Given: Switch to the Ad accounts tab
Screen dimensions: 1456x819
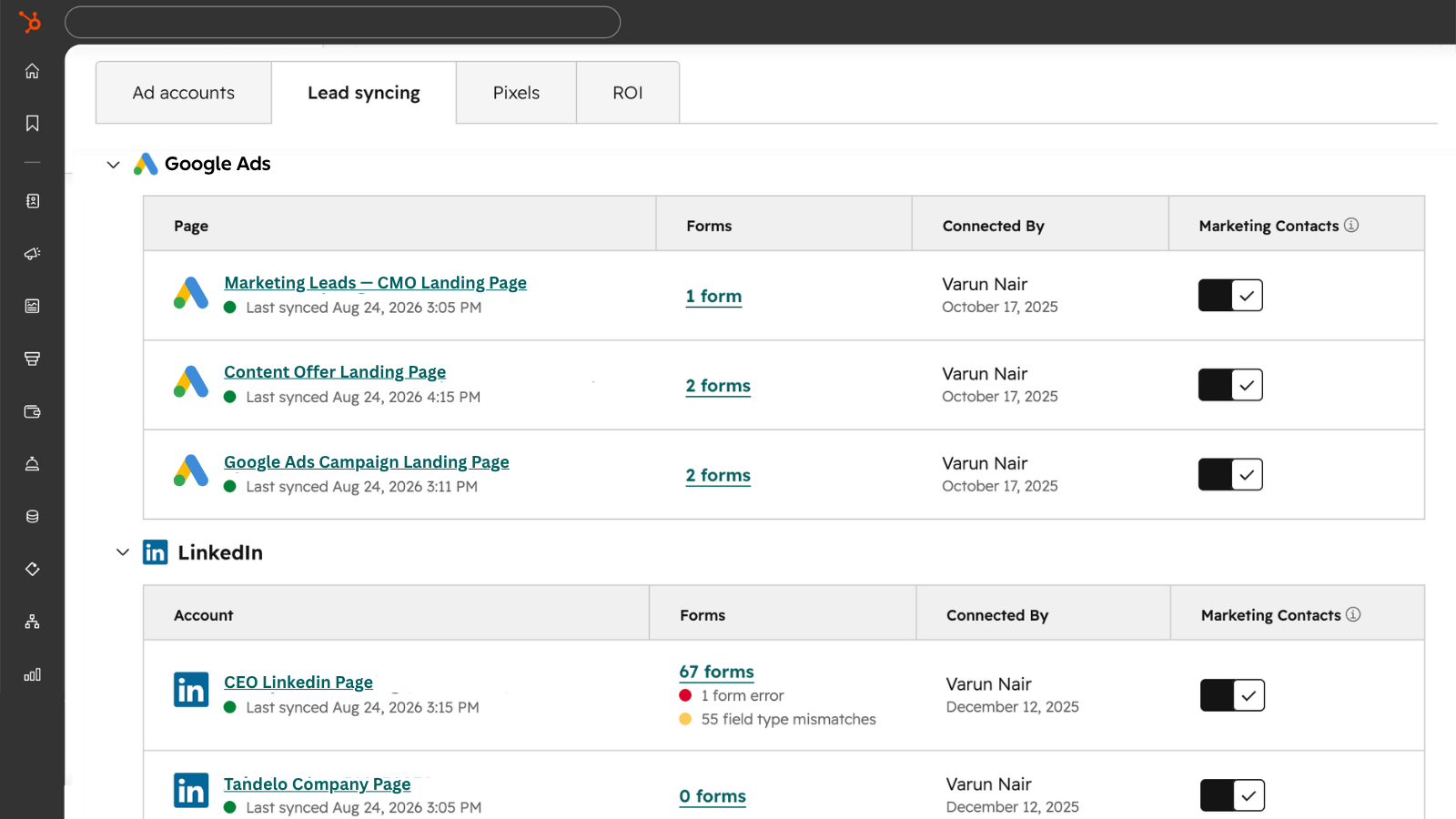Looking at the screenshot, I should click(184, 93).
